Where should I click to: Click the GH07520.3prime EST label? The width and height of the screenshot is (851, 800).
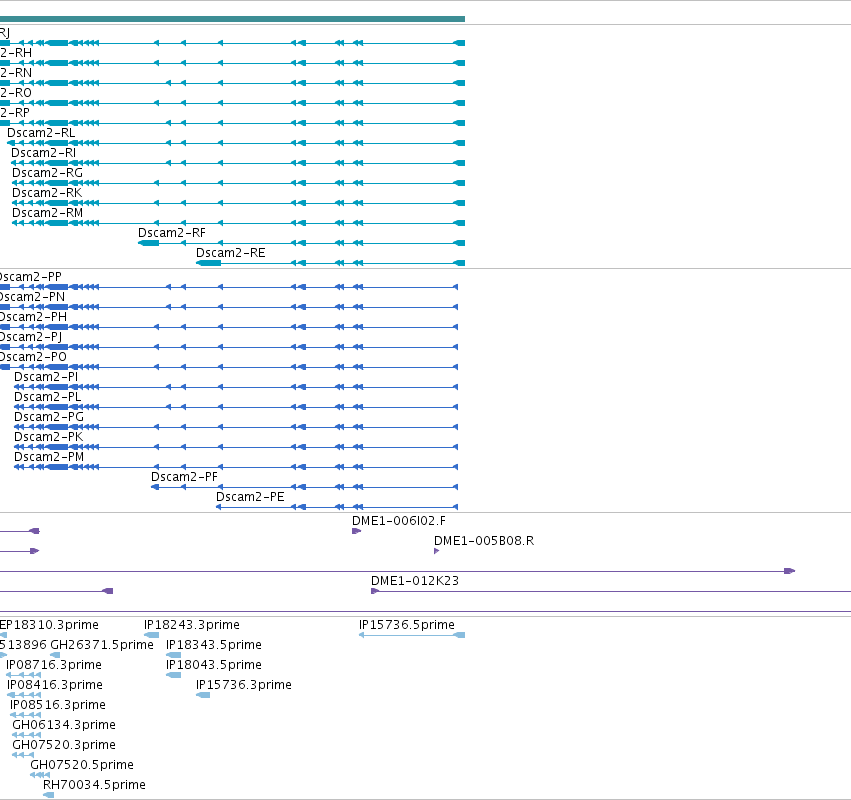pyautogui.click(x=64, y=746)
